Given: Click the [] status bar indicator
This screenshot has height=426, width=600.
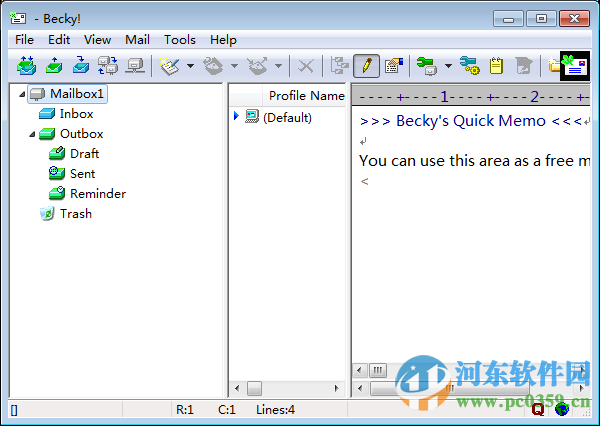Looking at the screenshot, I should [14, 410].
